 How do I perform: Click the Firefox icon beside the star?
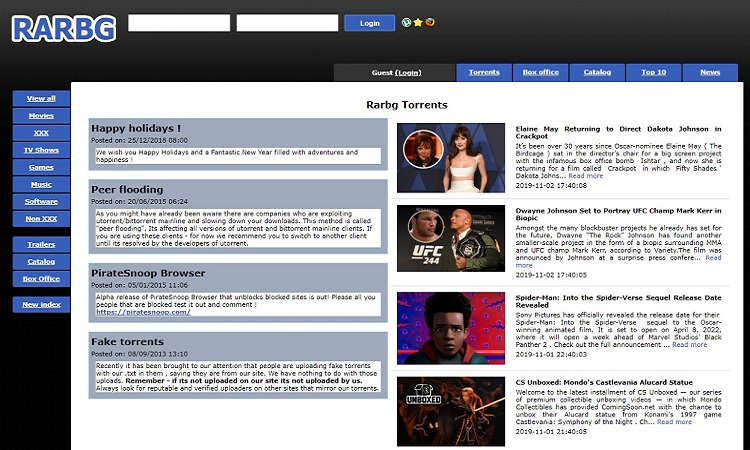pos(430,22)
